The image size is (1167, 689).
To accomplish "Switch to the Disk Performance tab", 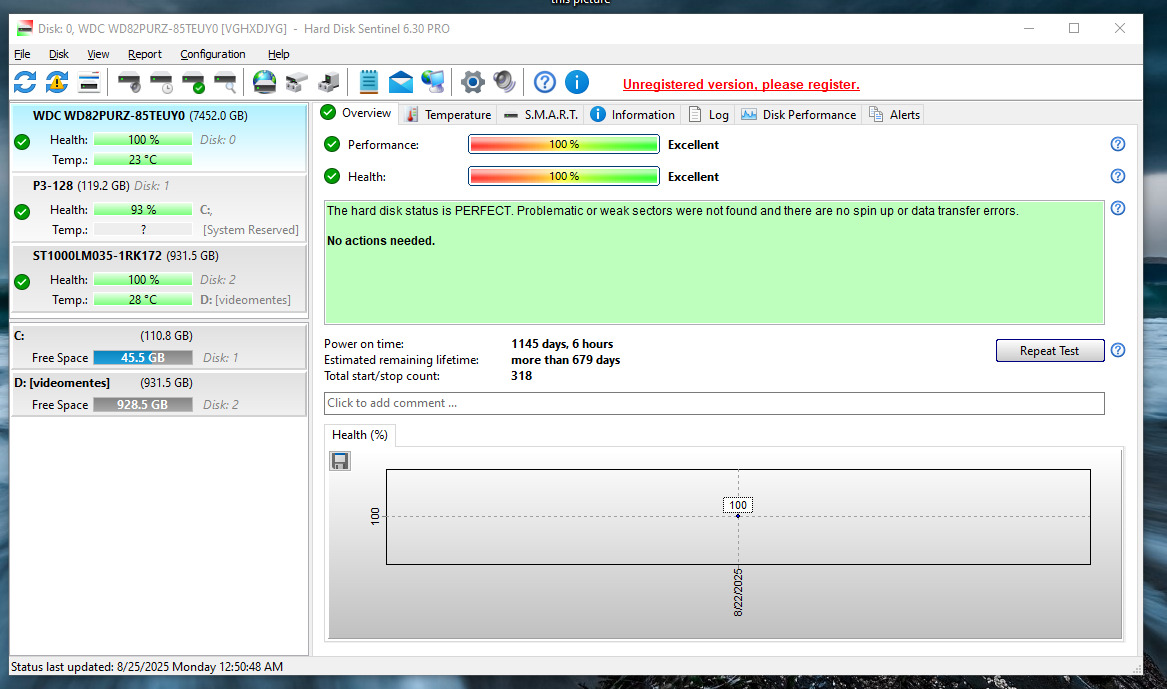I will tap(799, 115).
